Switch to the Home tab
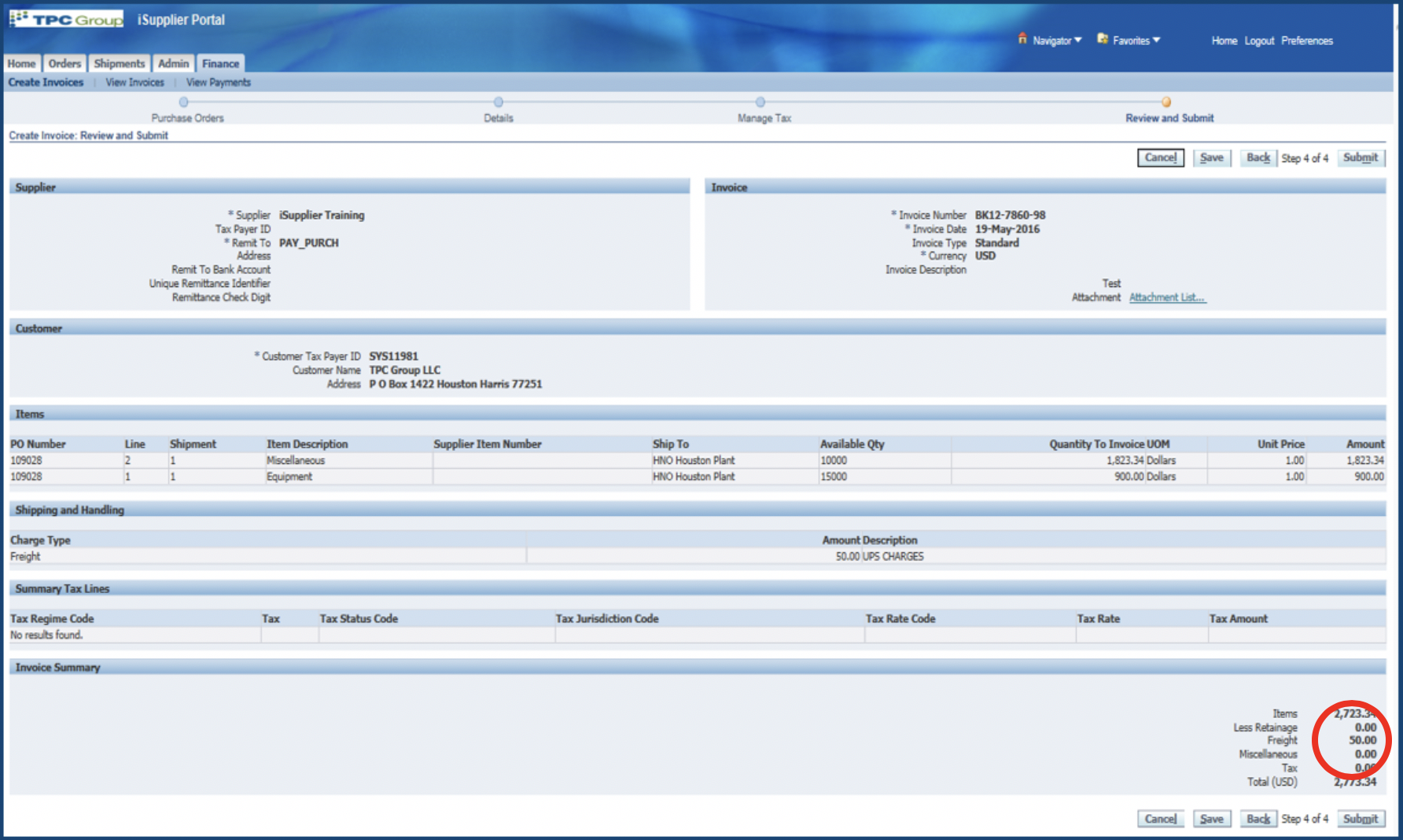 (x=22, y=64)
